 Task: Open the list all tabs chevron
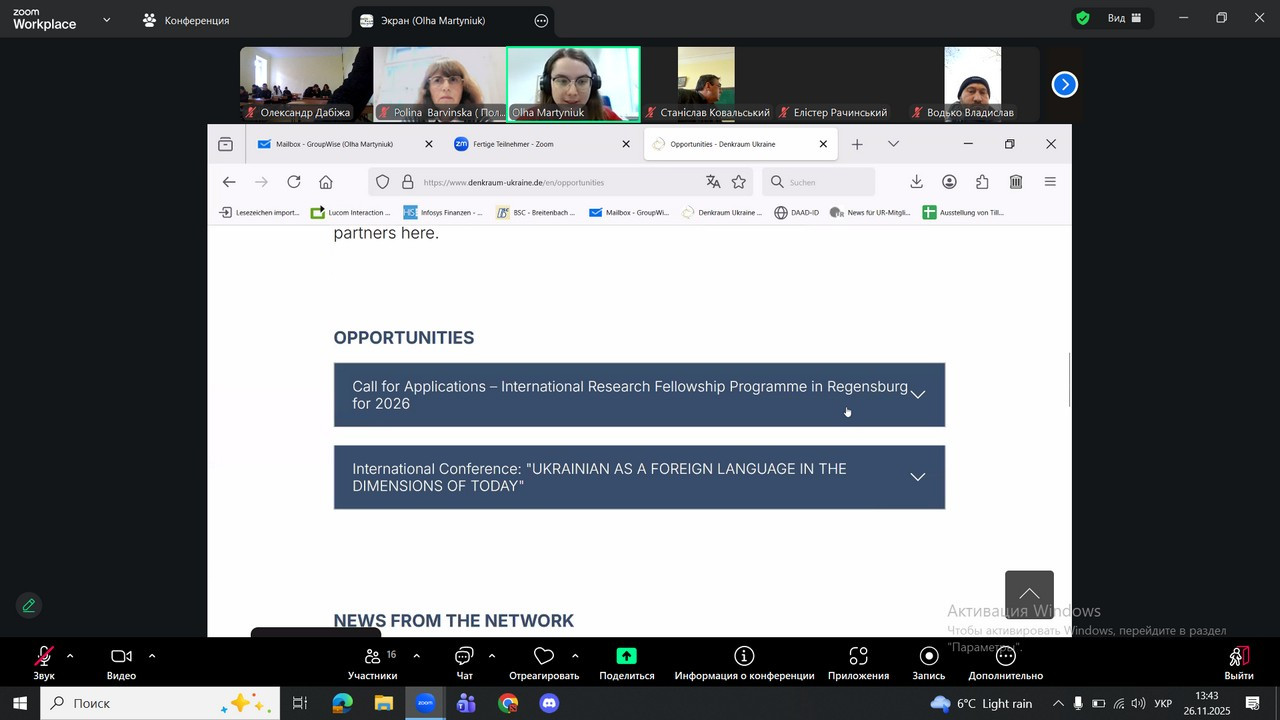[x=893, y=144]
